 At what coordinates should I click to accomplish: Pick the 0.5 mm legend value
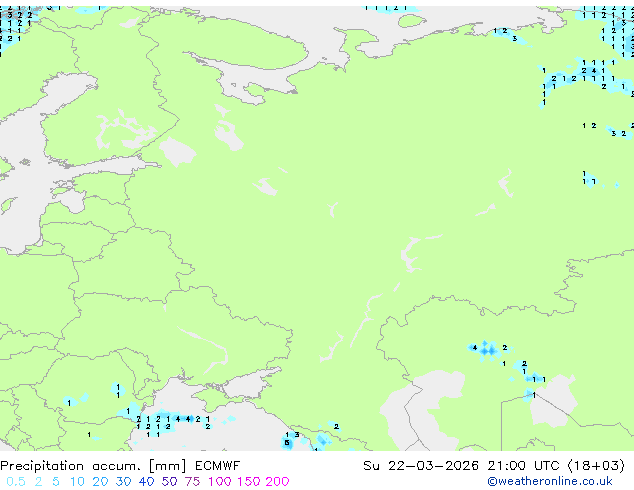pos(15,482)
